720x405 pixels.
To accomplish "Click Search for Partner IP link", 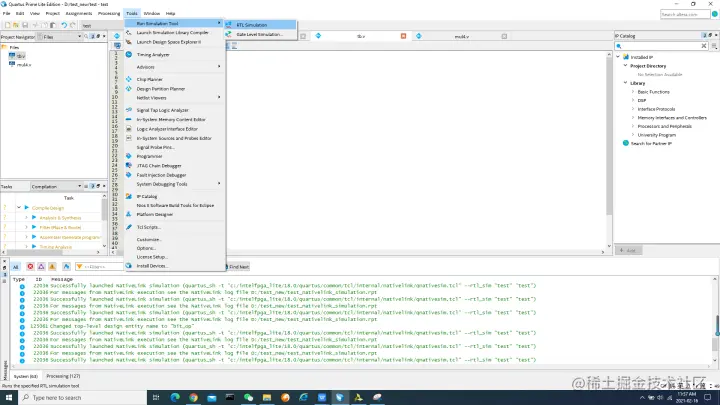I will pos(651,143).
